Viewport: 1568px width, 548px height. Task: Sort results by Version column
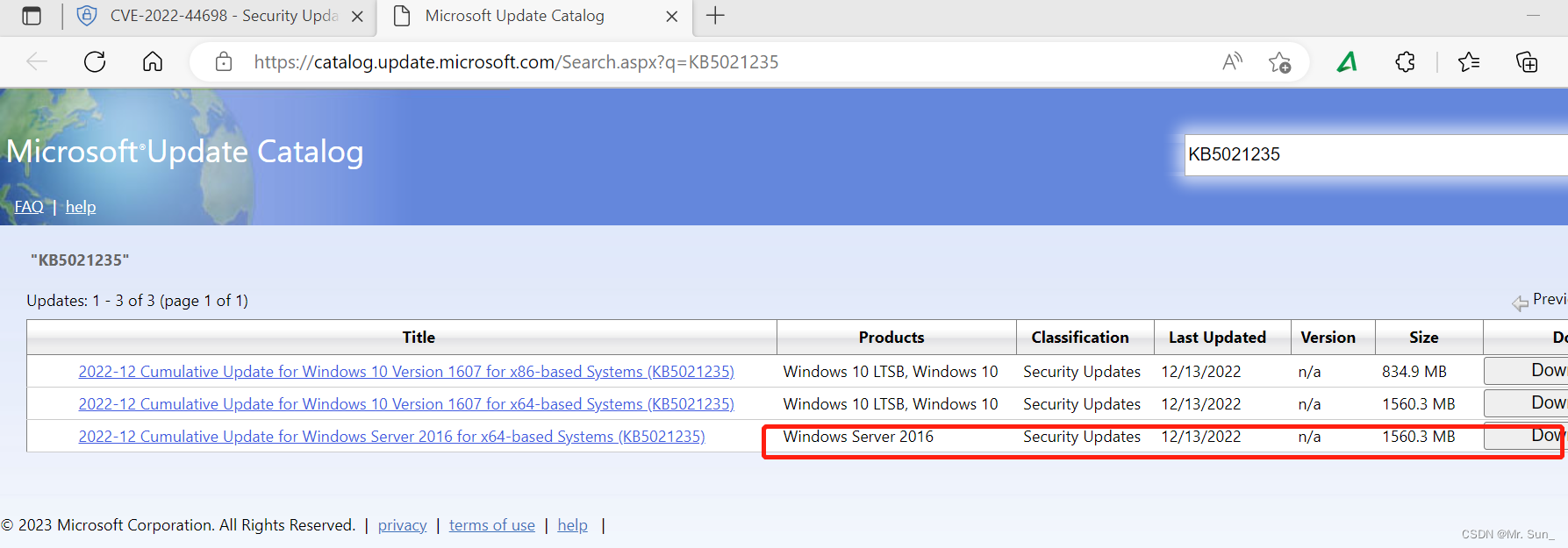[1328, 338]
